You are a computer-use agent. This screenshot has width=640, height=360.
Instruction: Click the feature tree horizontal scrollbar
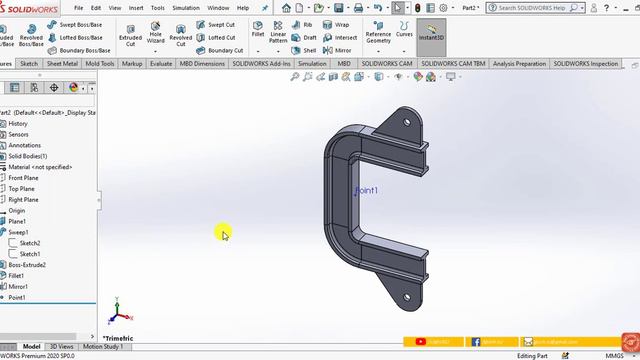(38, 336)
